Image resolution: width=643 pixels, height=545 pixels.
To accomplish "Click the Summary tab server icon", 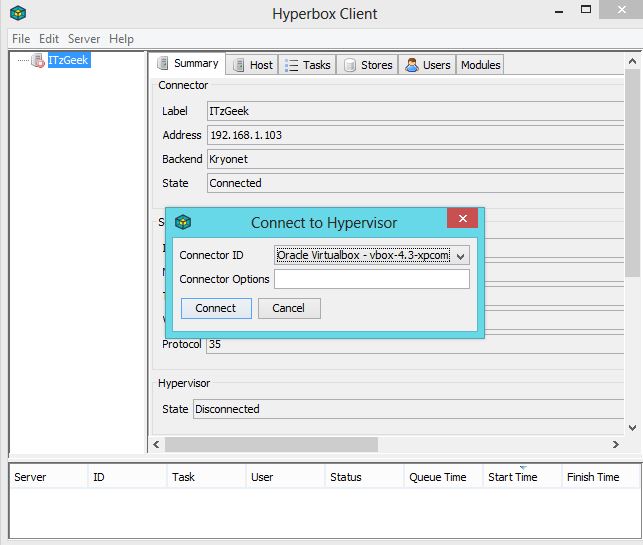I will [x=163, y=63].
